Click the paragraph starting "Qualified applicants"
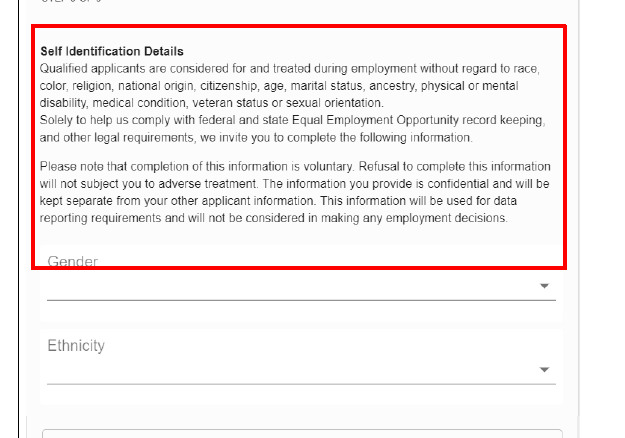The width and height of the screenshot is (625, 438). [x=290, y=85]
